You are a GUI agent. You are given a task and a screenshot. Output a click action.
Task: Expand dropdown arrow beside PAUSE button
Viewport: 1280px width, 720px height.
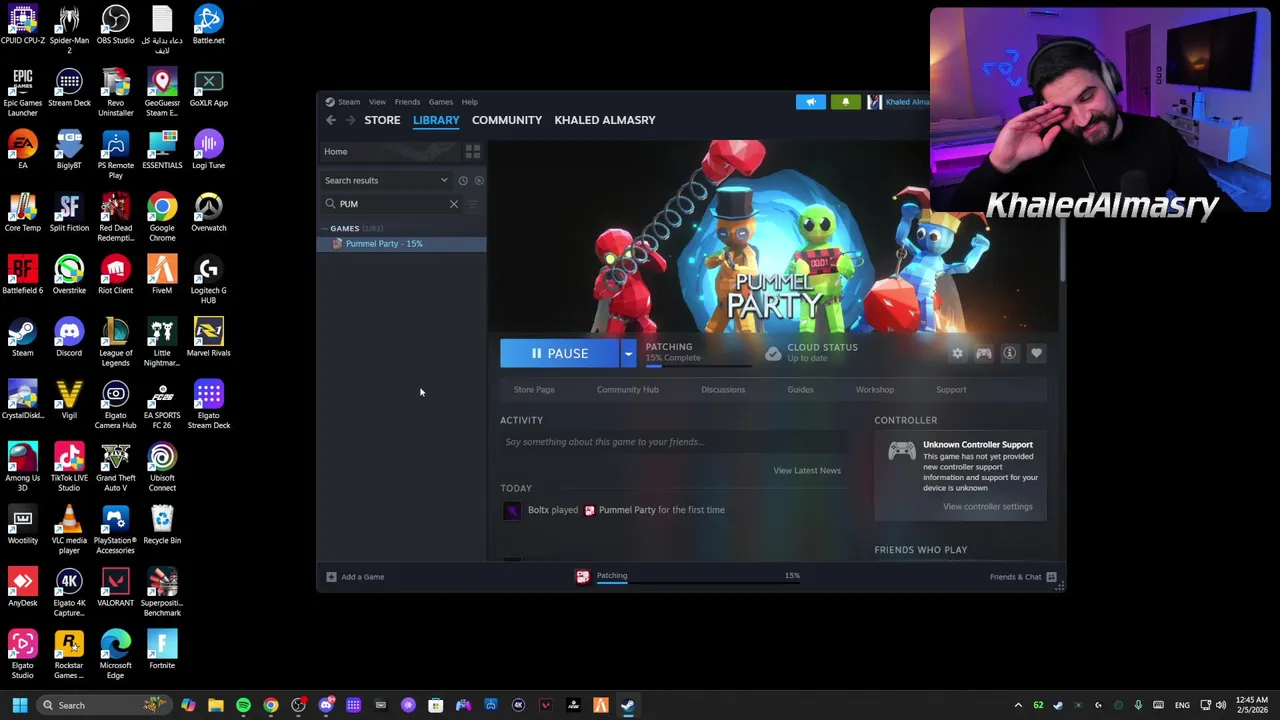click(x=628, y=353)
